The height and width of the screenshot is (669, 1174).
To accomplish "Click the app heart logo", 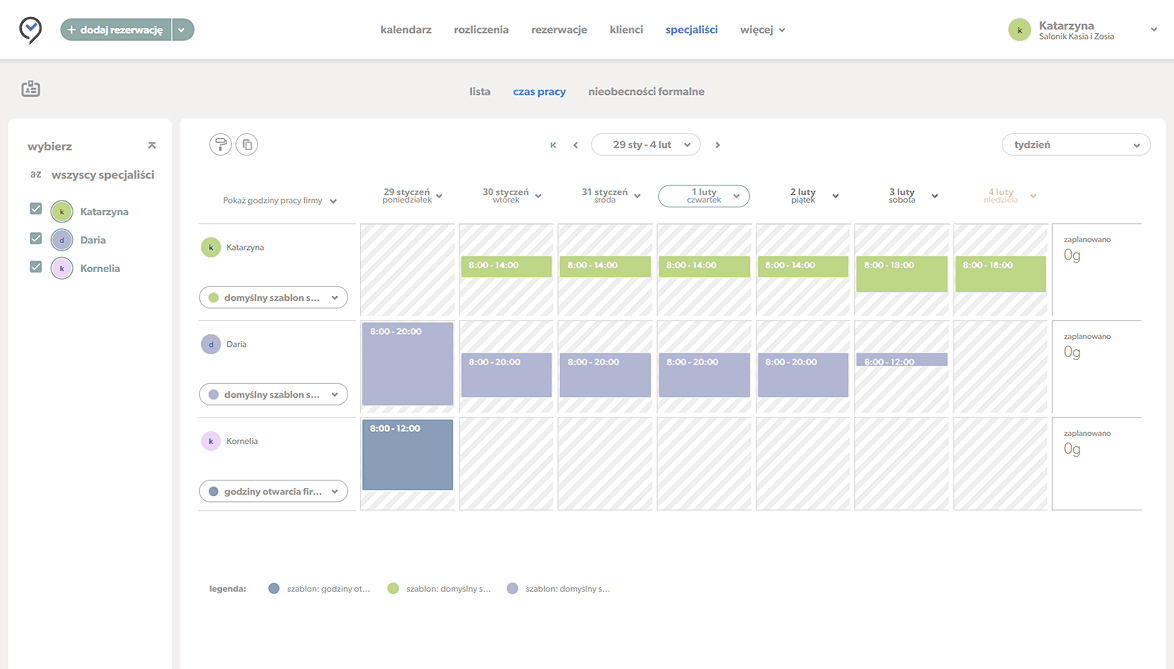I will click(31, 30).
